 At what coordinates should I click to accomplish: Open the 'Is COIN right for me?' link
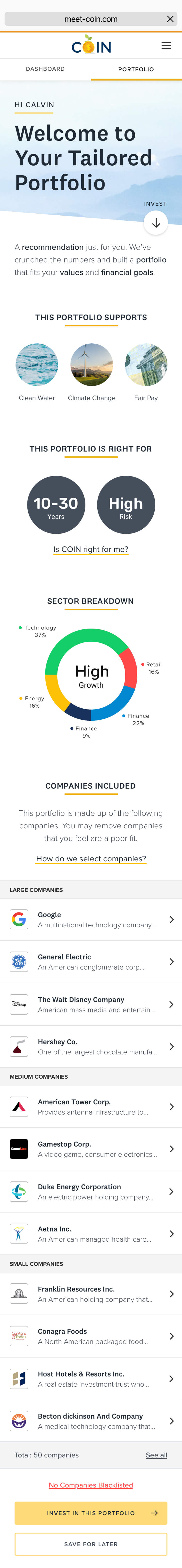tap(91, 549)
